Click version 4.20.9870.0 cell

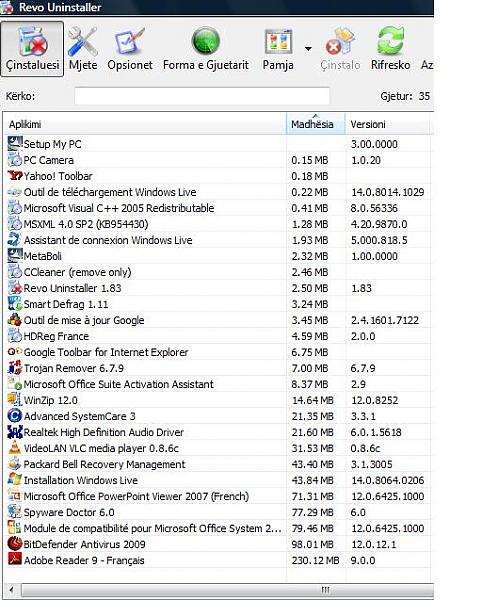click(379, 224)
